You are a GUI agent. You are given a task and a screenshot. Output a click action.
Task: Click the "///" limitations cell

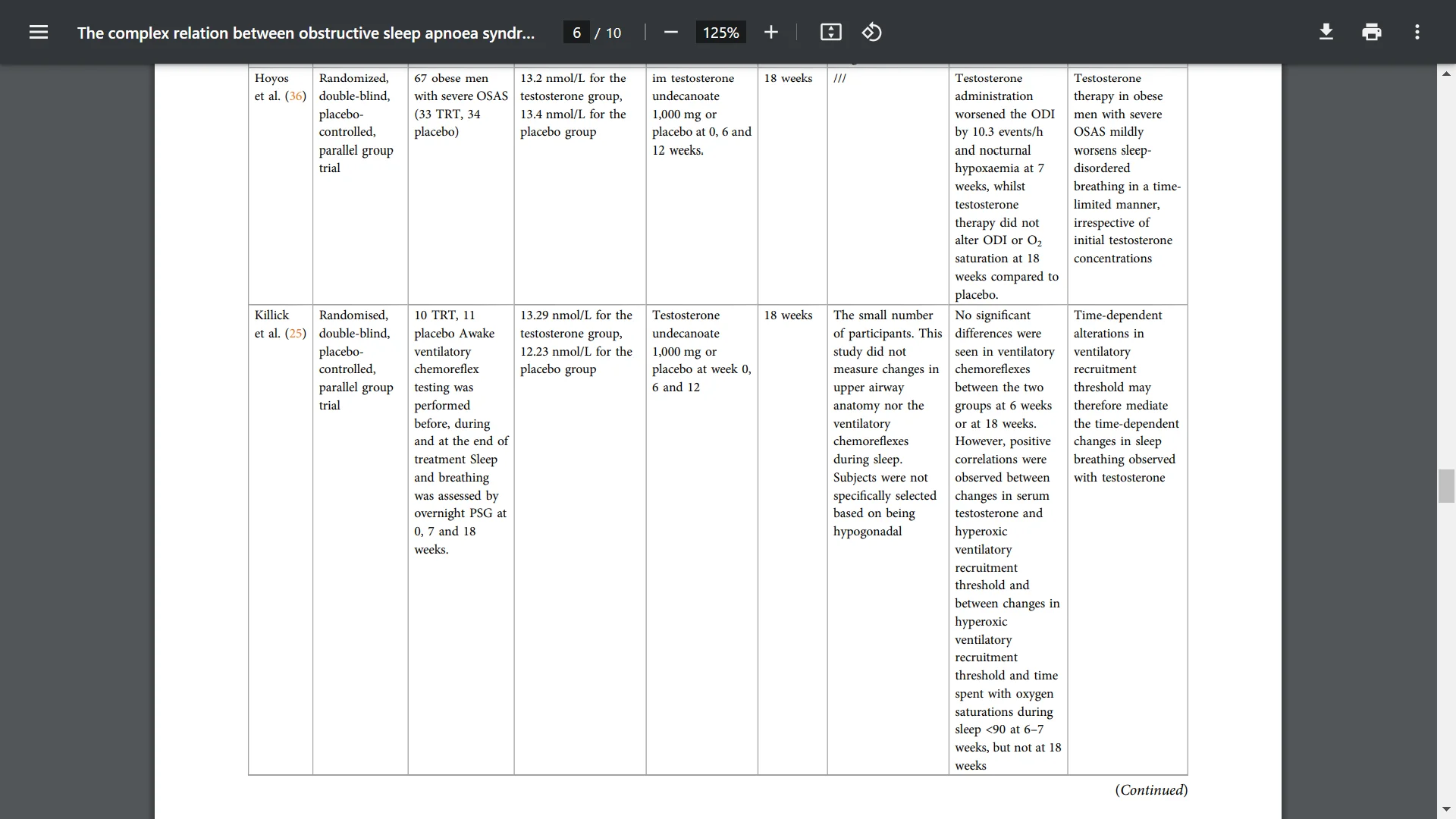[839, 78]
